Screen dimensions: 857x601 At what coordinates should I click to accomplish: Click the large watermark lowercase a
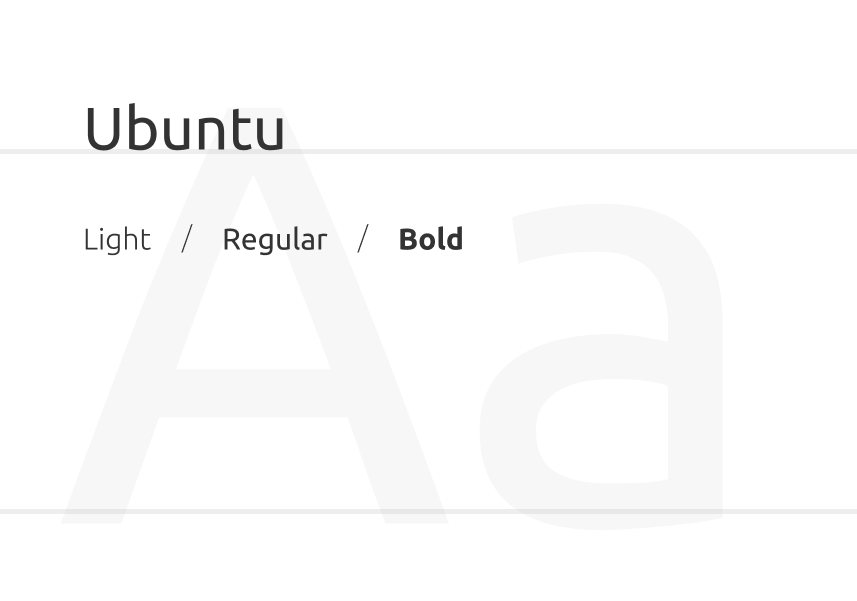(x=601, y=367)
